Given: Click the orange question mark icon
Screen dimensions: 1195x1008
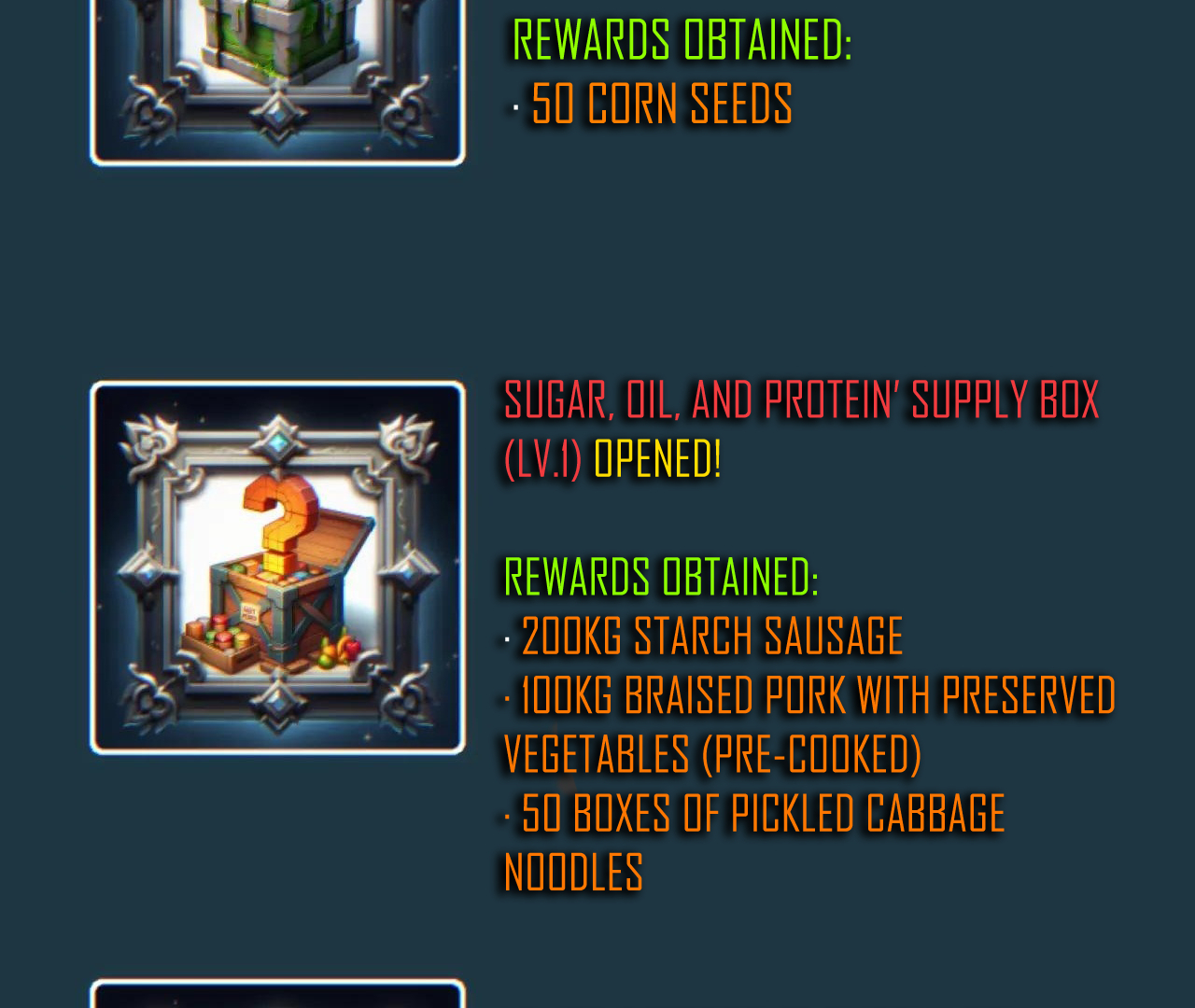Looking at the screenshot, I should point(281,523).
